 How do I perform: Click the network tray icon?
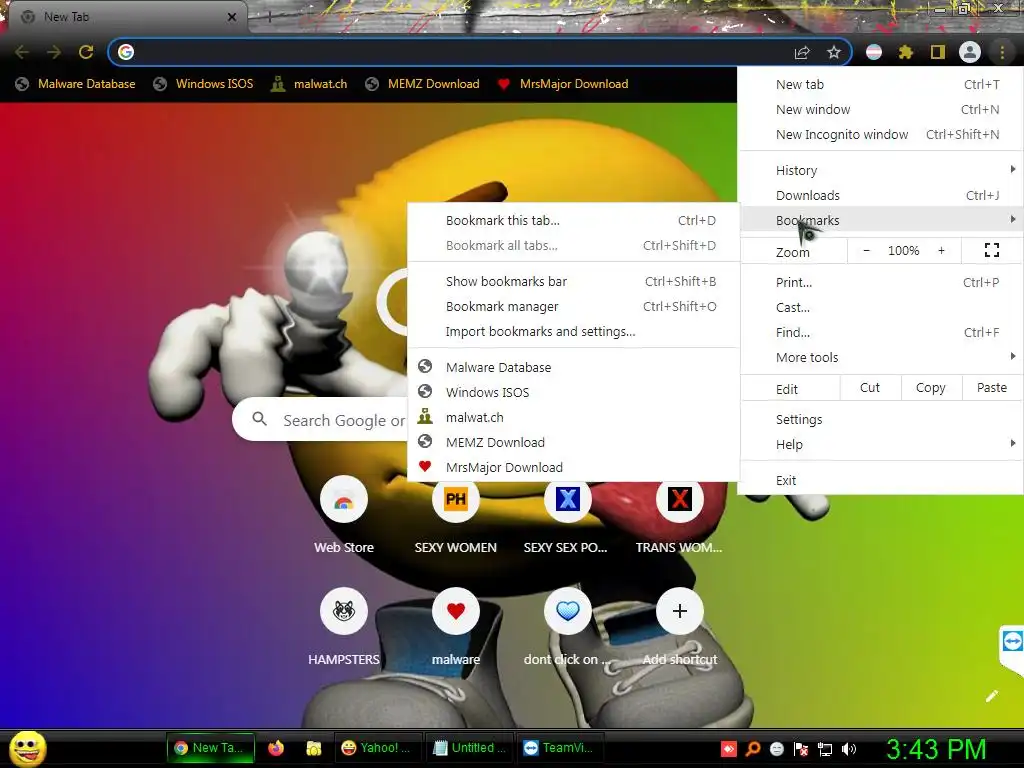coord(825,749)
